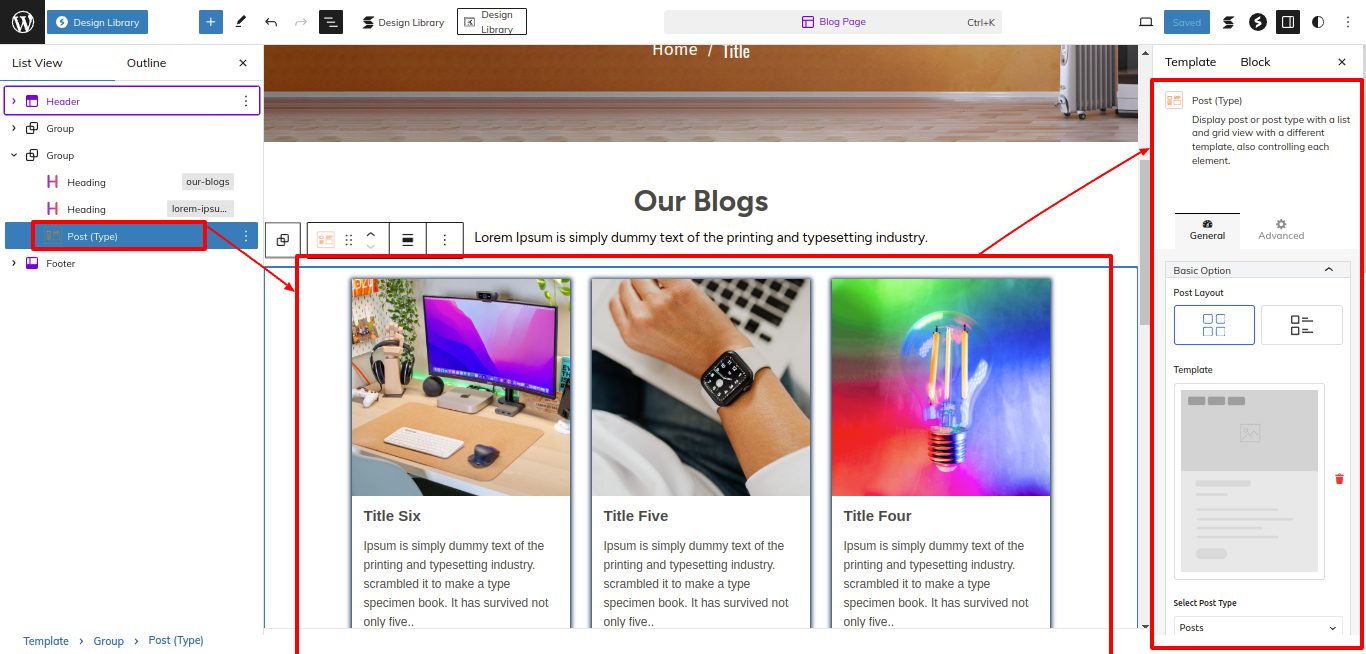Click the delete template trash icon

pyautogui.click(x=1339, y=479)
